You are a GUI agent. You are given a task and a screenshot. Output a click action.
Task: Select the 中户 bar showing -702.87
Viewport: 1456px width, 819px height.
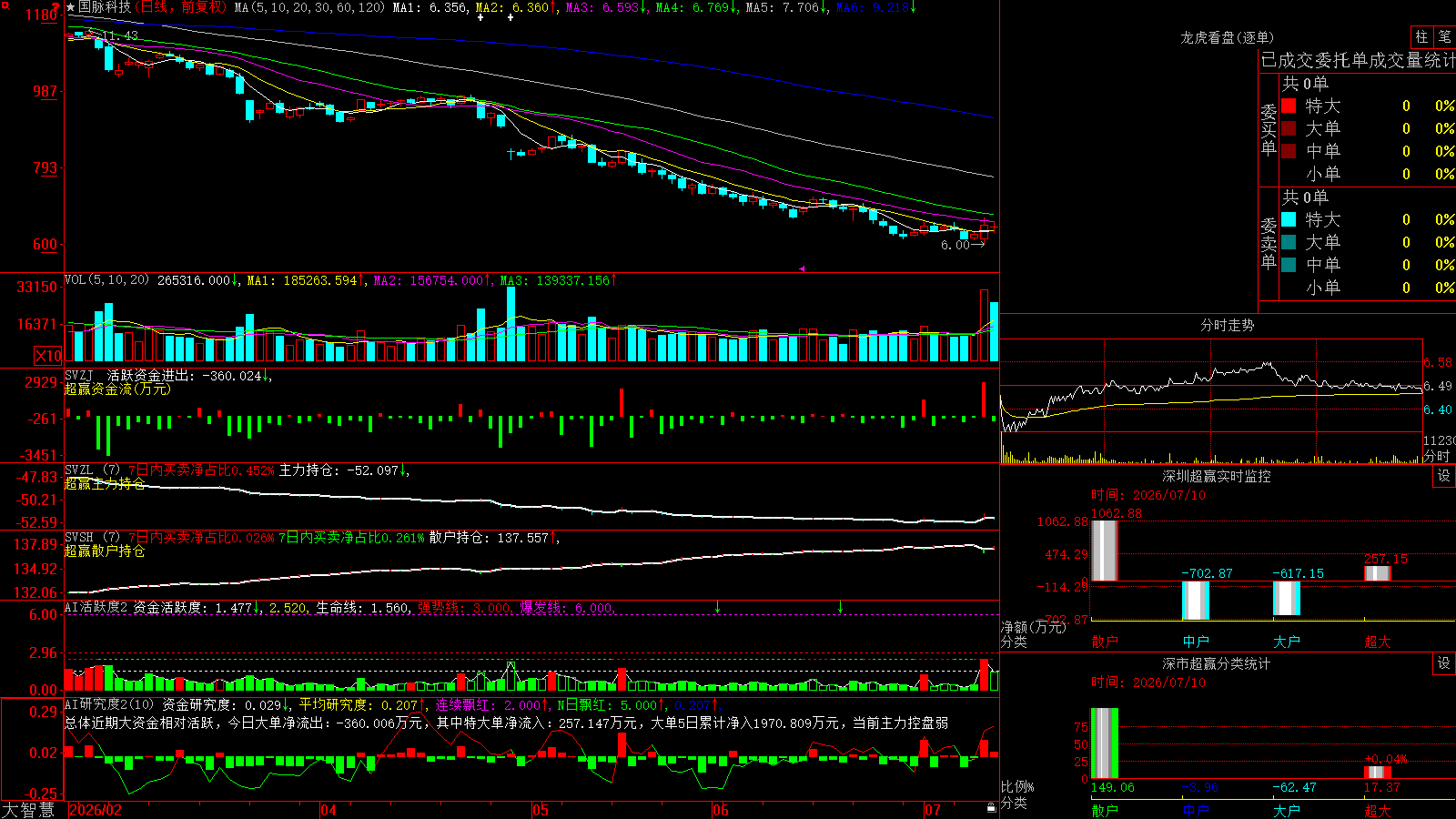pyautogui.click(x=1196, y=601)
